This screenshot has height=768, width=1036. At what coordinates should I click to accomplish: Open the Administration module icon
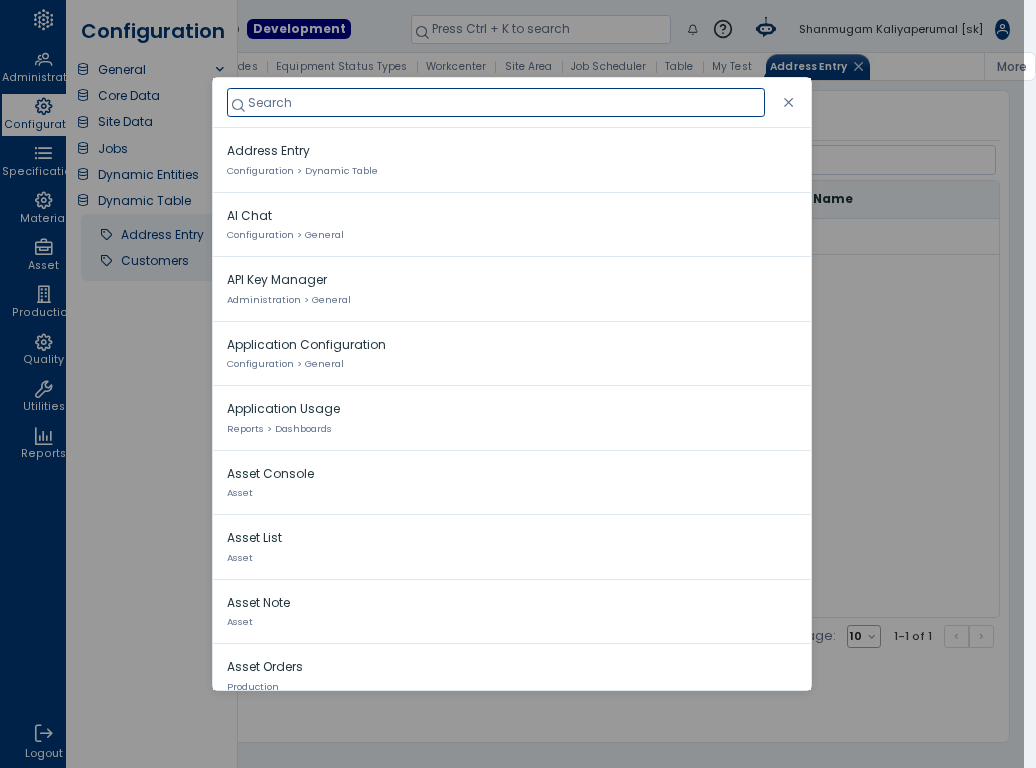(x=44, y=59)
